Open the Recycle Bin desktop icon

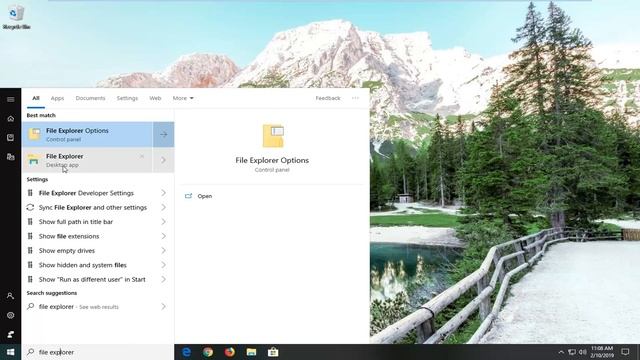[x=16, y=18]
